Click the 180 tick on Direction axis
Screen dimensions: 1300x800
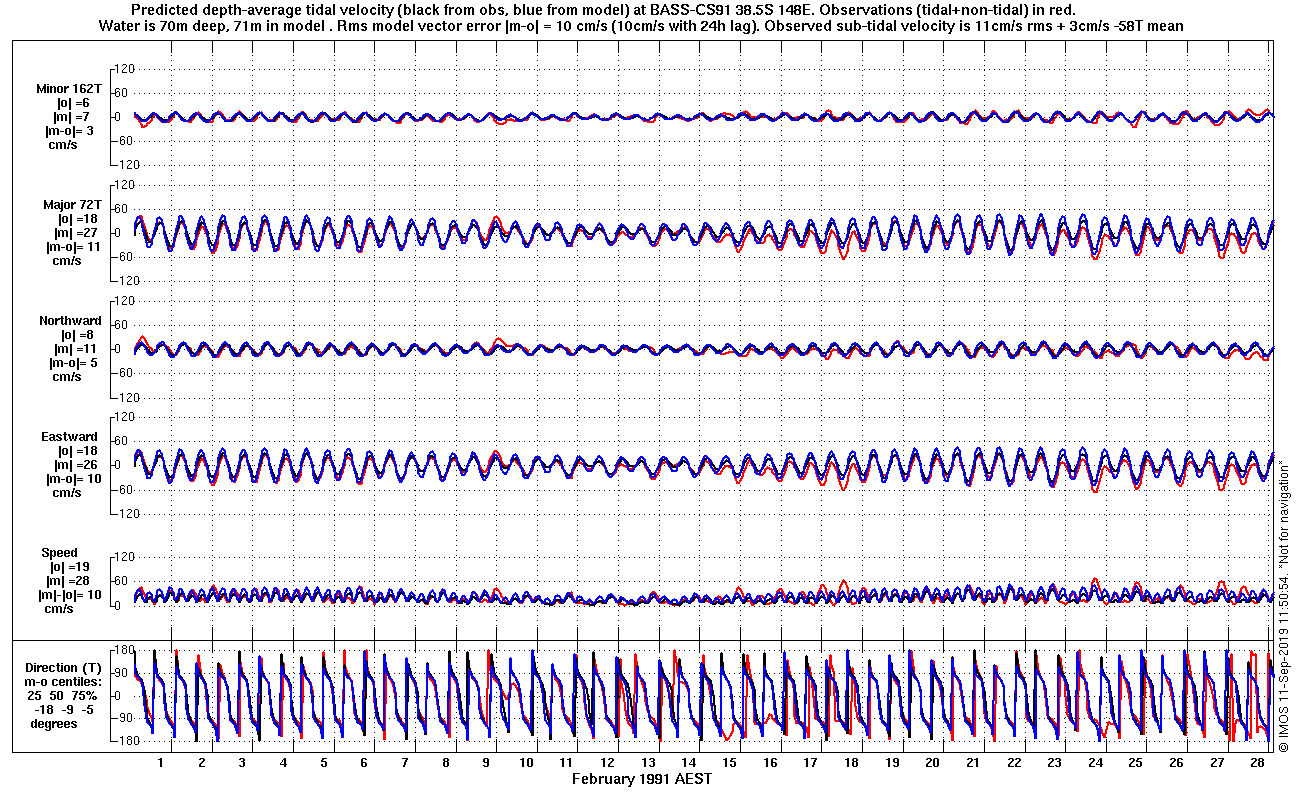[123, 650]
